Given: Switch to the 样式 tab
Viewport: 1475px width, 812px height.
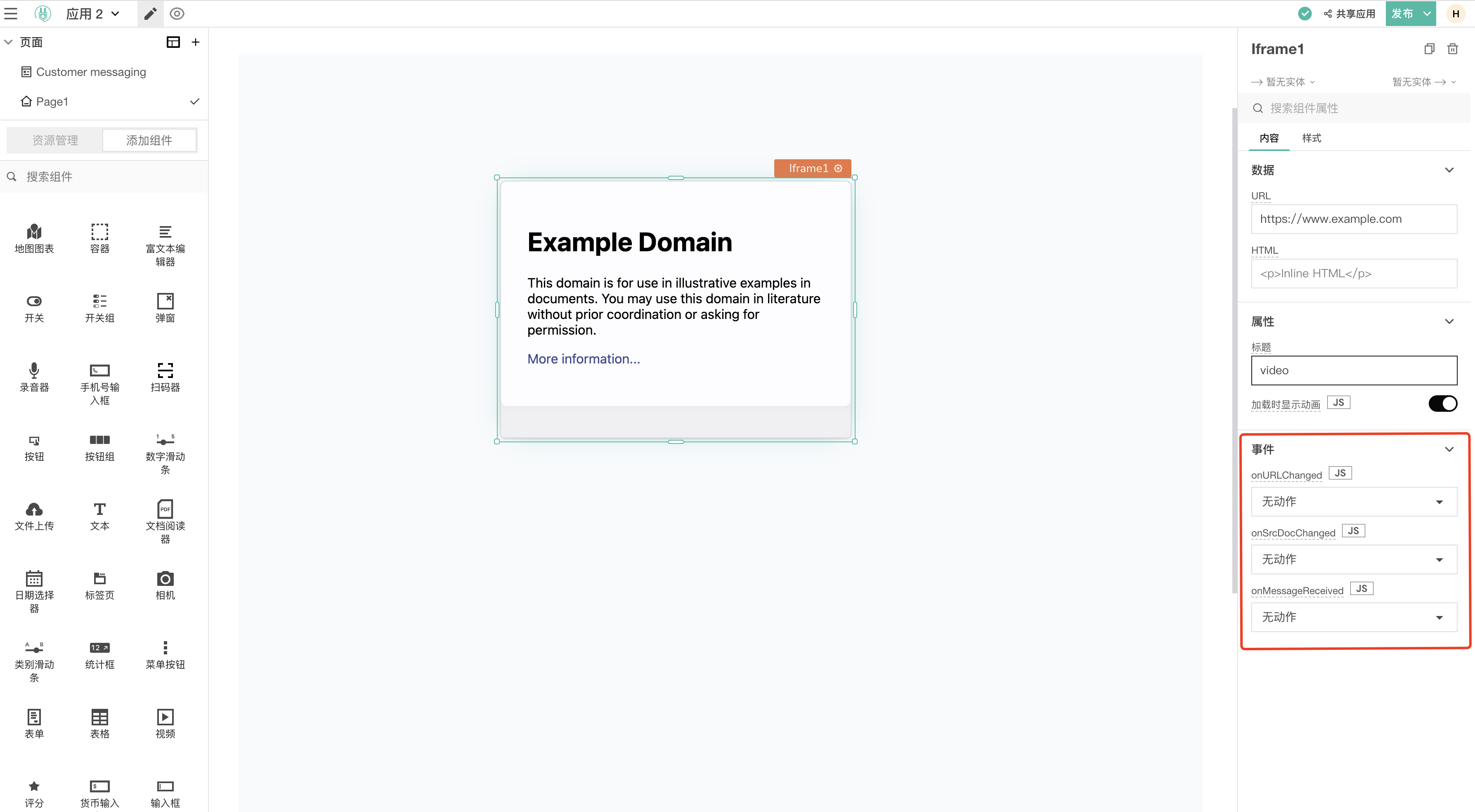Looking at the screenshot, I should [1311, 138].
